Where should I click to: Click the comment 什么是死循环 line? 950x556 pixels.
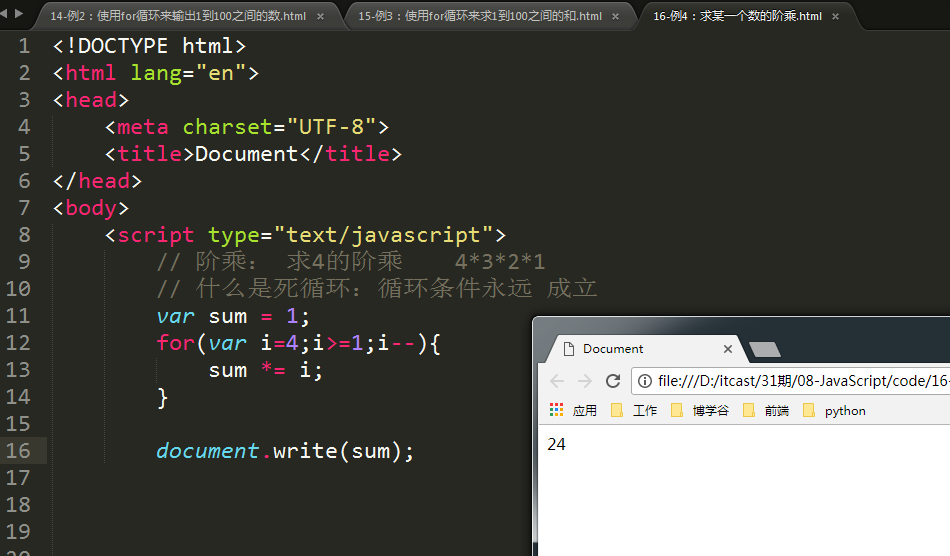coord(377,288)
